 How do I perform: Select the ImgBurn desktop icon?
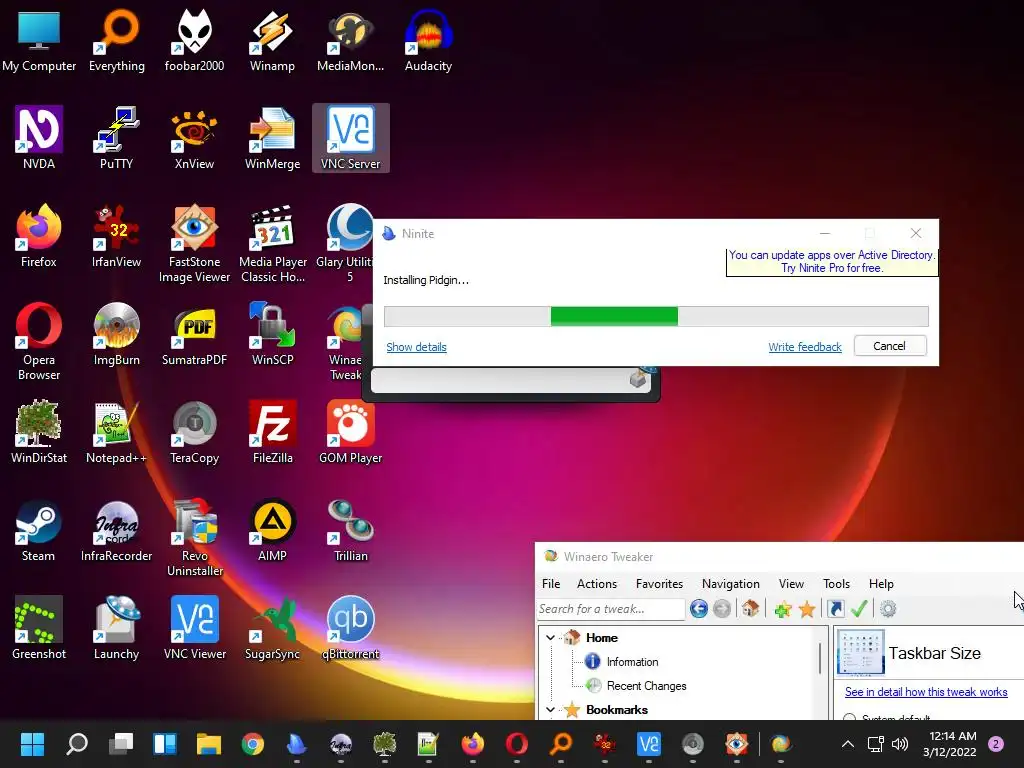click(x=117, y=334)
